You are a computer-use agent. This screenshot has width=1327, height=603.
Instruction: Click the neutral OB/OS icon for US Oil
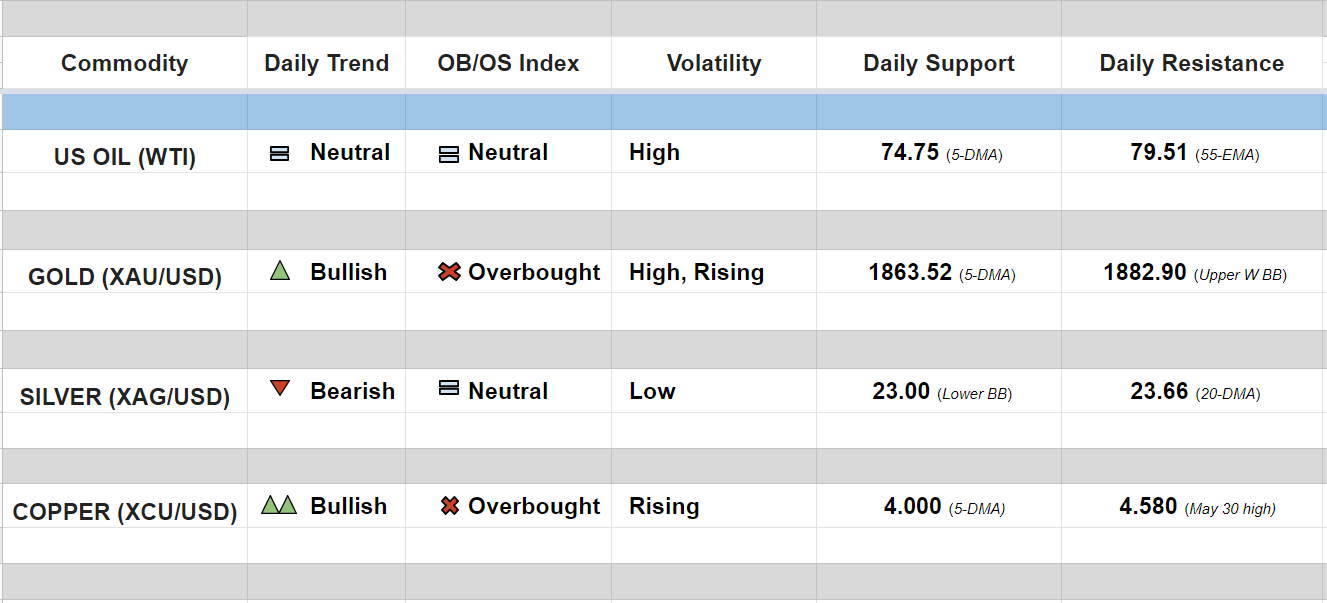pyautogui.click(x=449, y=154)
